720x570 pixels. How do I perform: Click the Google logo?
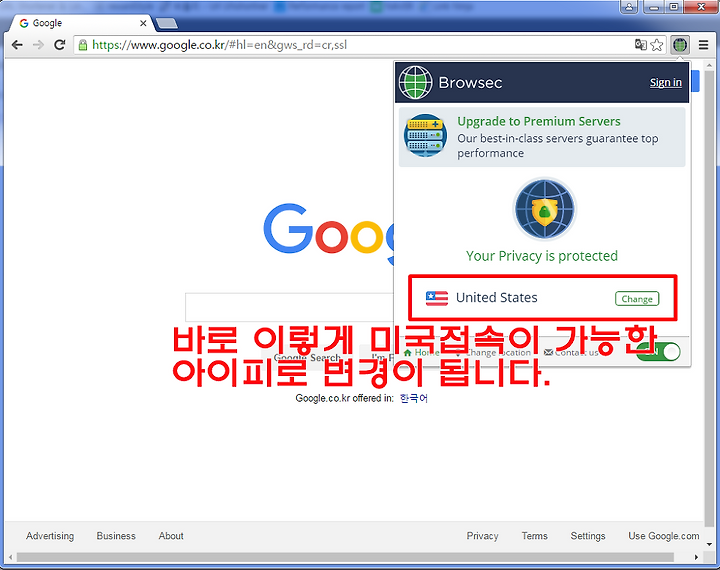pyautogui.click(x=328, y=234)
